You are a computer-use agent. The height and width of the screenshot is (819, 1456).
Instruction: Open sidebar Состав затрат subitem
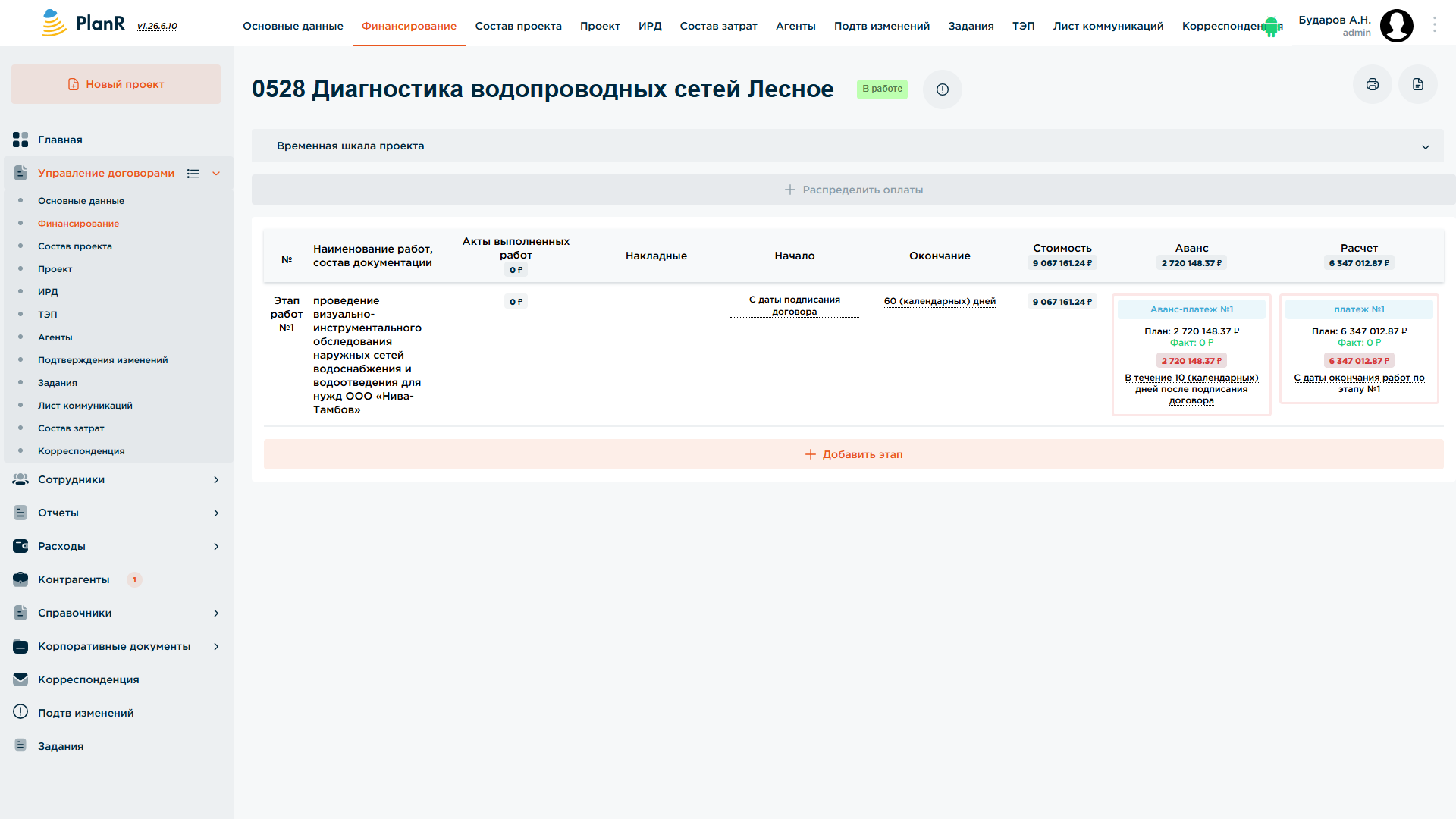pos(71,428)
